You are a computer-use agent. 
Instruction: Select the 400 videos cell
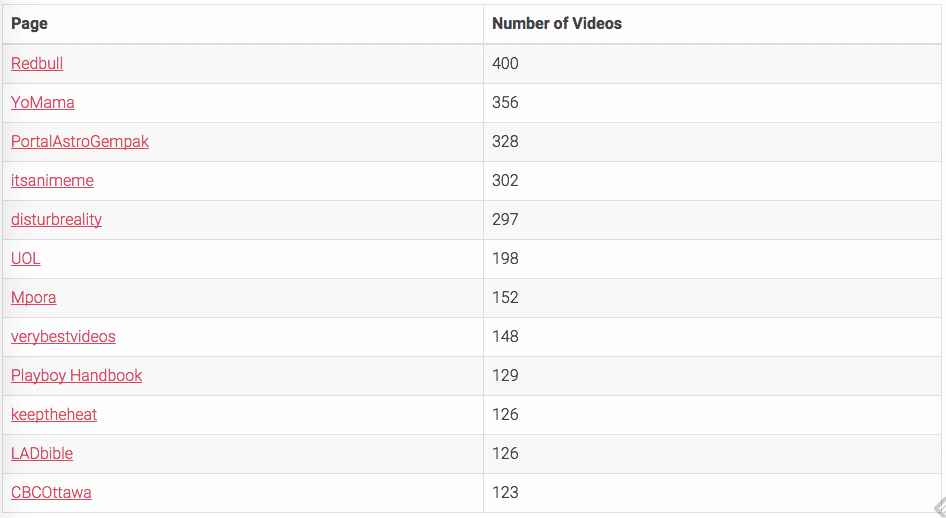712,63
